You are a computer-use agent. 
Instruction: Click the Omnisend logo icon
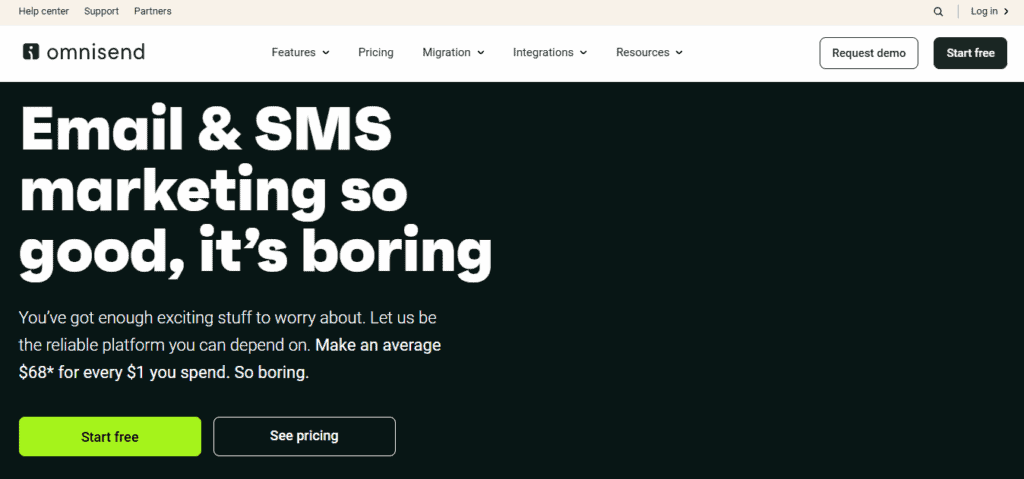[x=31, y=52]
